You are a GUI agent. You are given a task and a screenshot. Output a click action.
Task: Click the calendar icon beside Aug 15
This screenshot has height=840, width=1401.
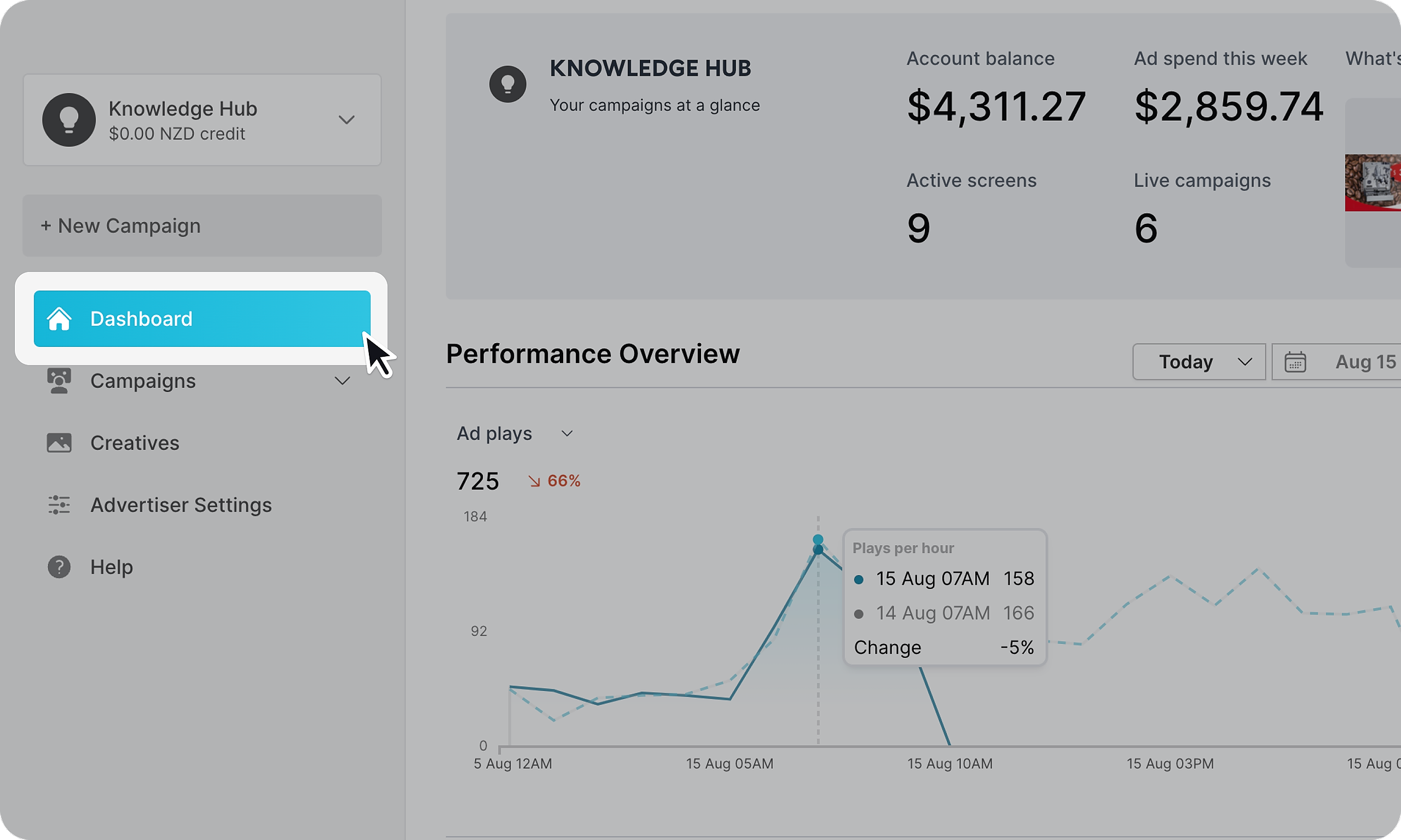point(1295,362)
